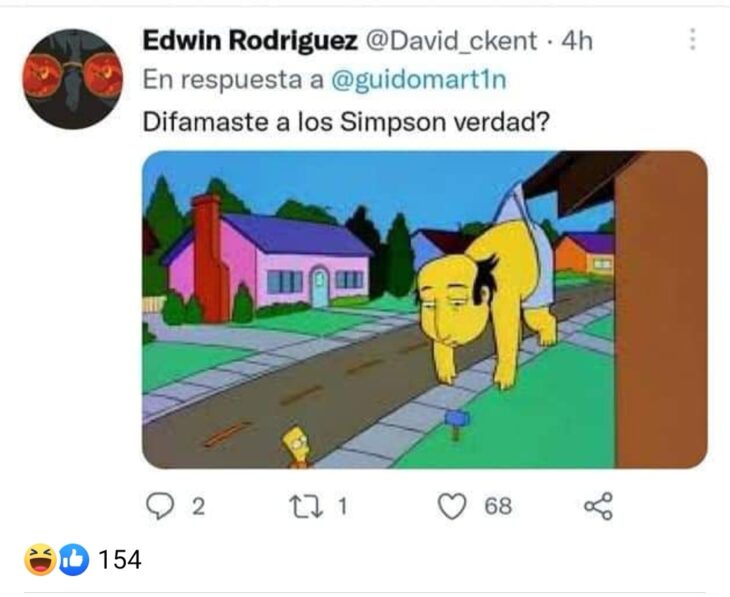
Task: Open the share icon on tweet
Action: (x=599, y=506)
